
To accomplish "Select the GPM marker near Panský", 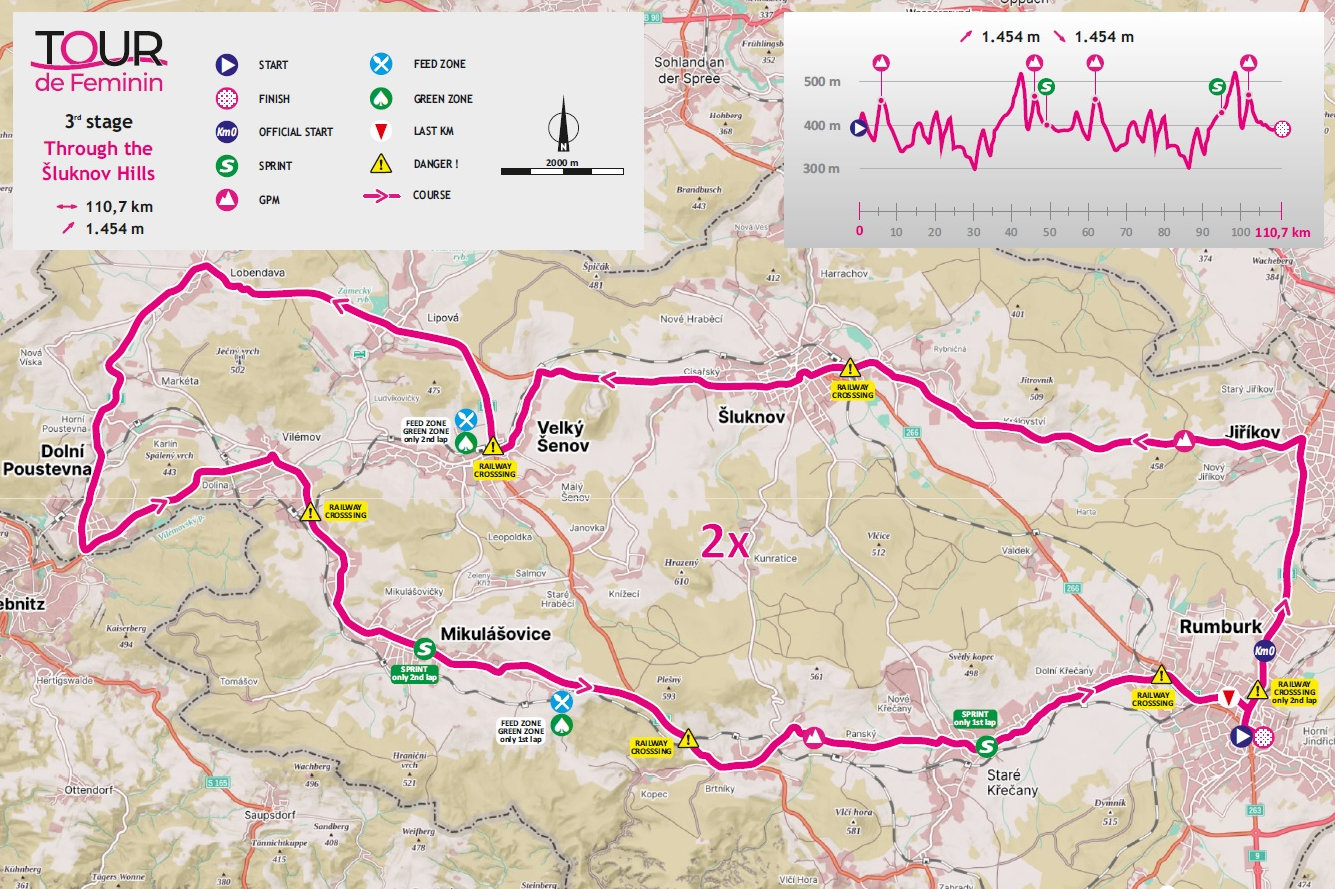I will [x=814, y=738].
